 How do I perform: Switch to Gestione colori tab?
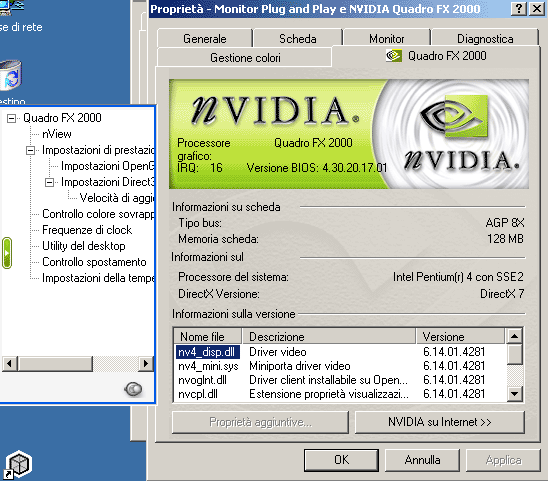[245, 57]
